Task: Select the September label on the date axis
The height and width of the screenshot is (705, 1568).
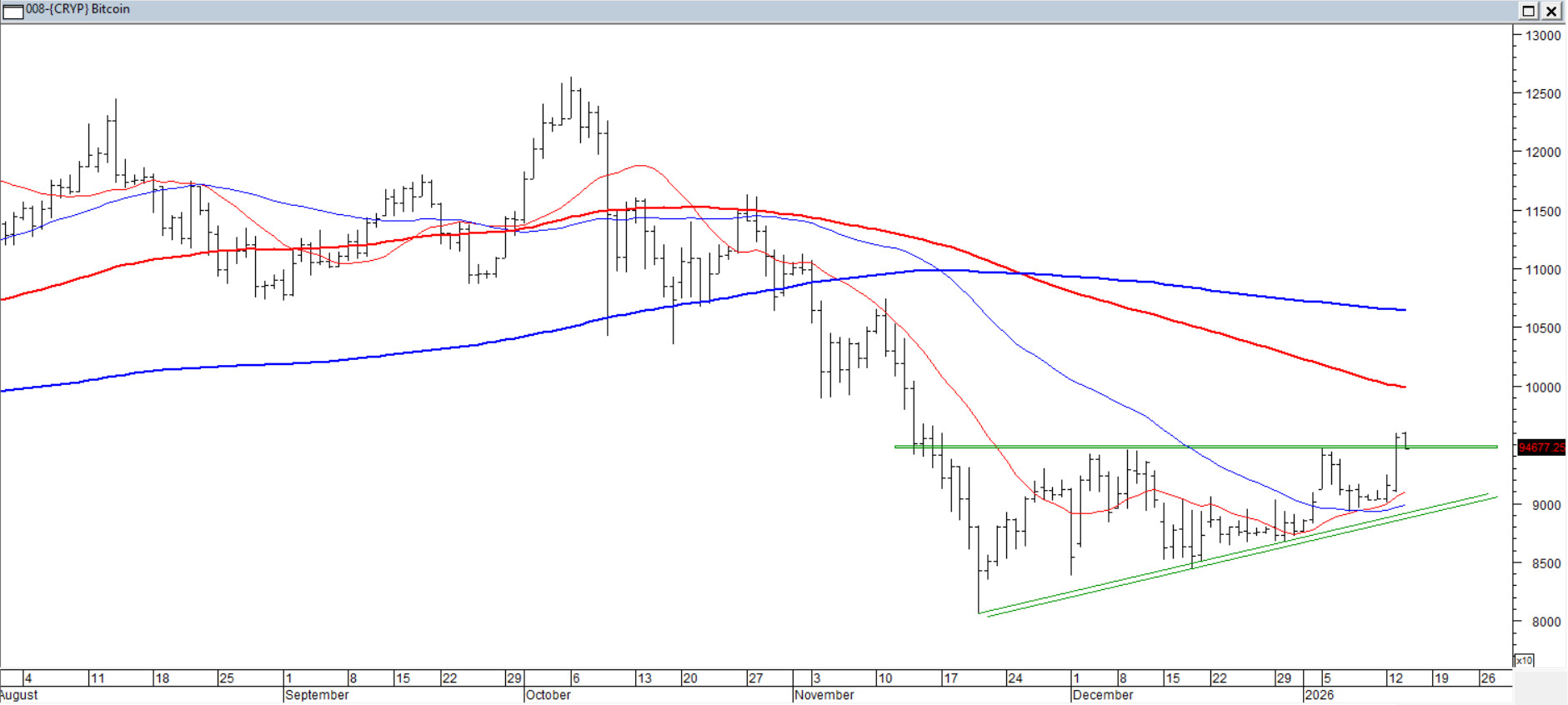Action: pyautogui.click(x=317, y=695)
